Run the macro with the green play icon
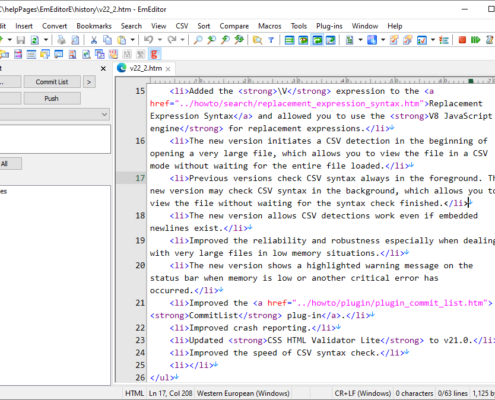The height and width of the screenshot is (400, 495). 476,40
